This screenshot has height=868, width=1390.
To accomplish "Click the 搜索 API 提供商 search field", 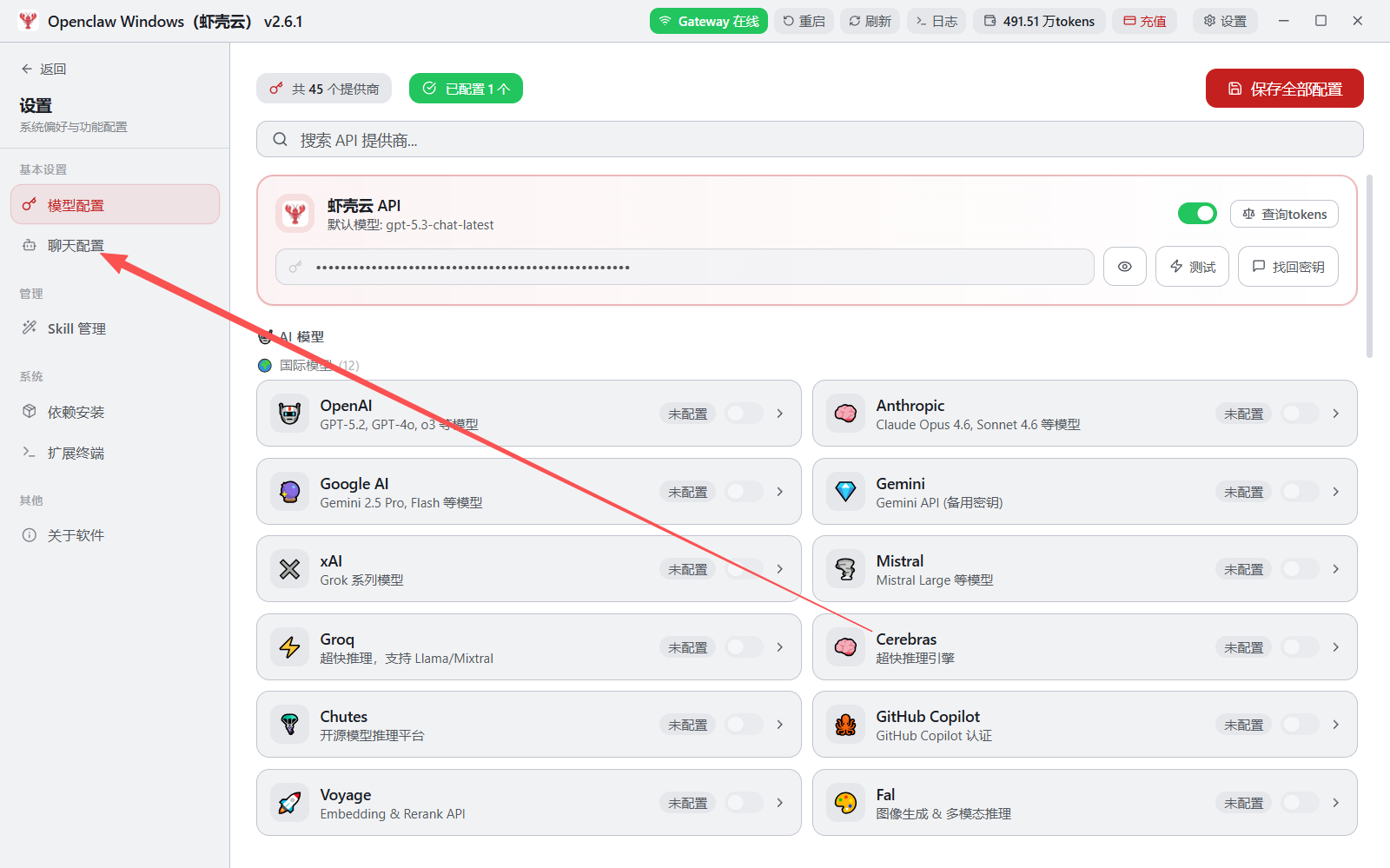I will [810, 139].
